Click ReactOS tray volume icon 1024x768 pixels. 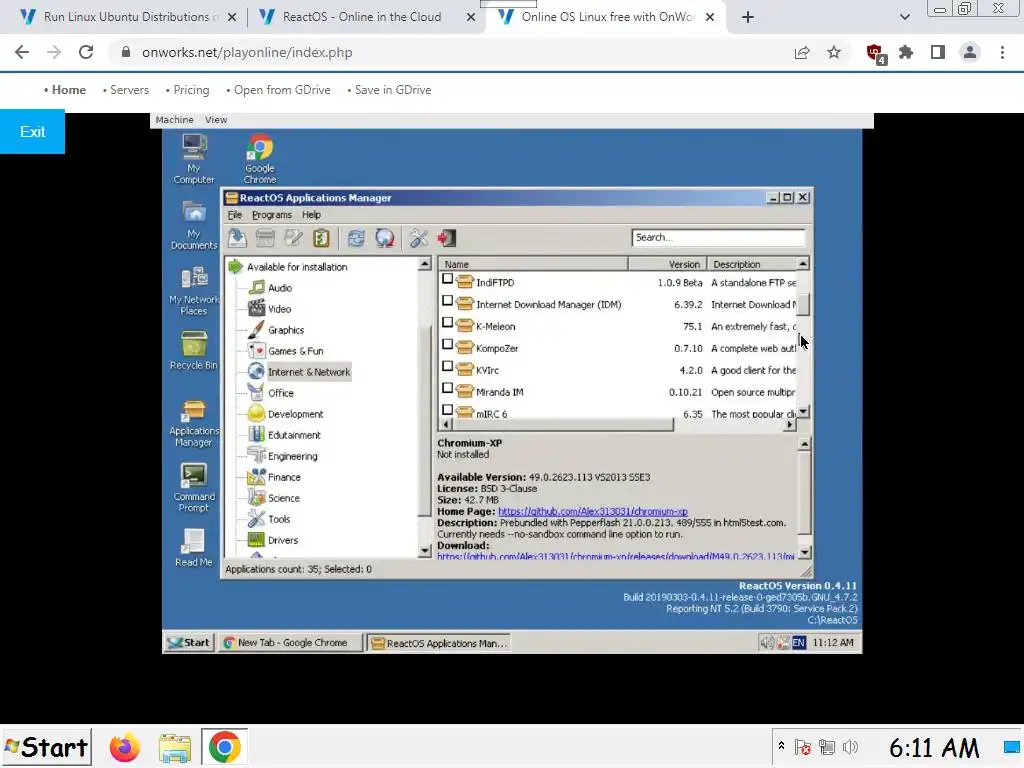click(767, 643)
